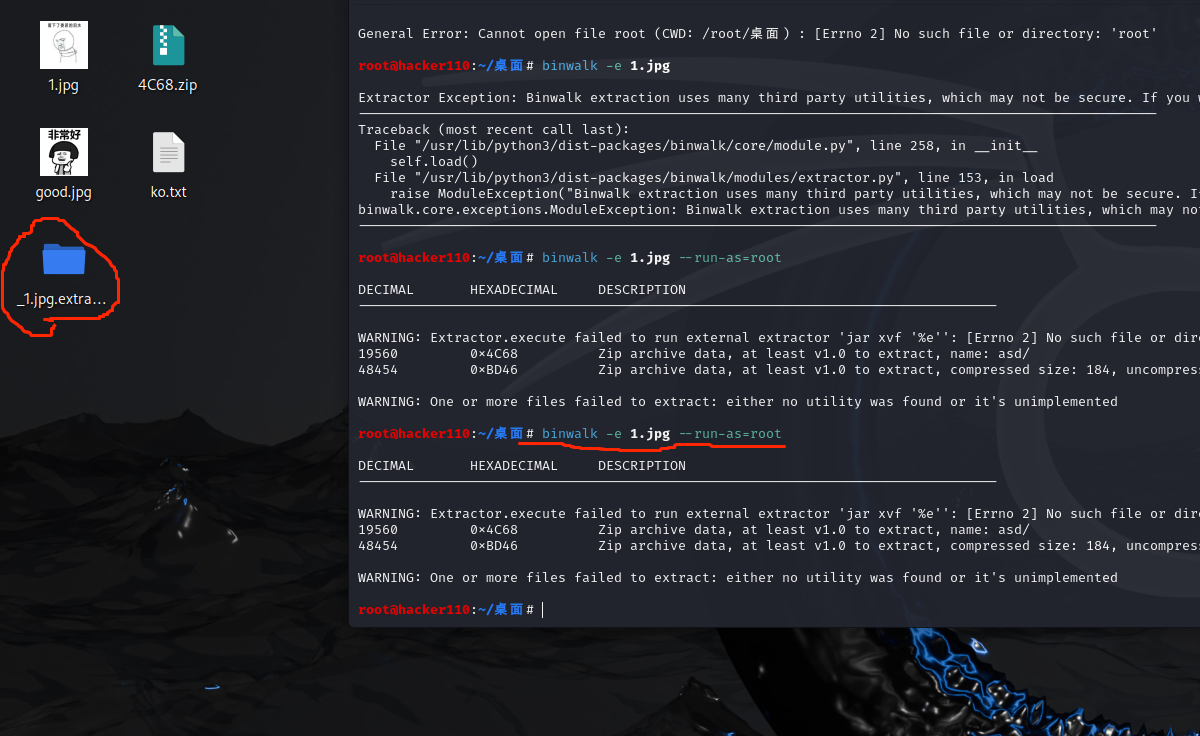Open the ko.txt text file icon
Image resolution: width=1200 pixels, height=736 pixels.
(x=168, y=152)
